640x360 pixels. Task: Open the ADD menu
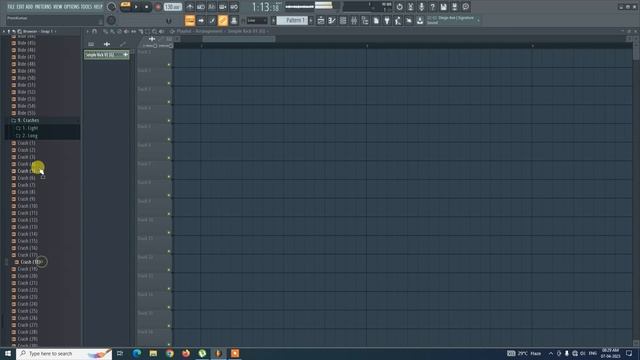[29, 7]
